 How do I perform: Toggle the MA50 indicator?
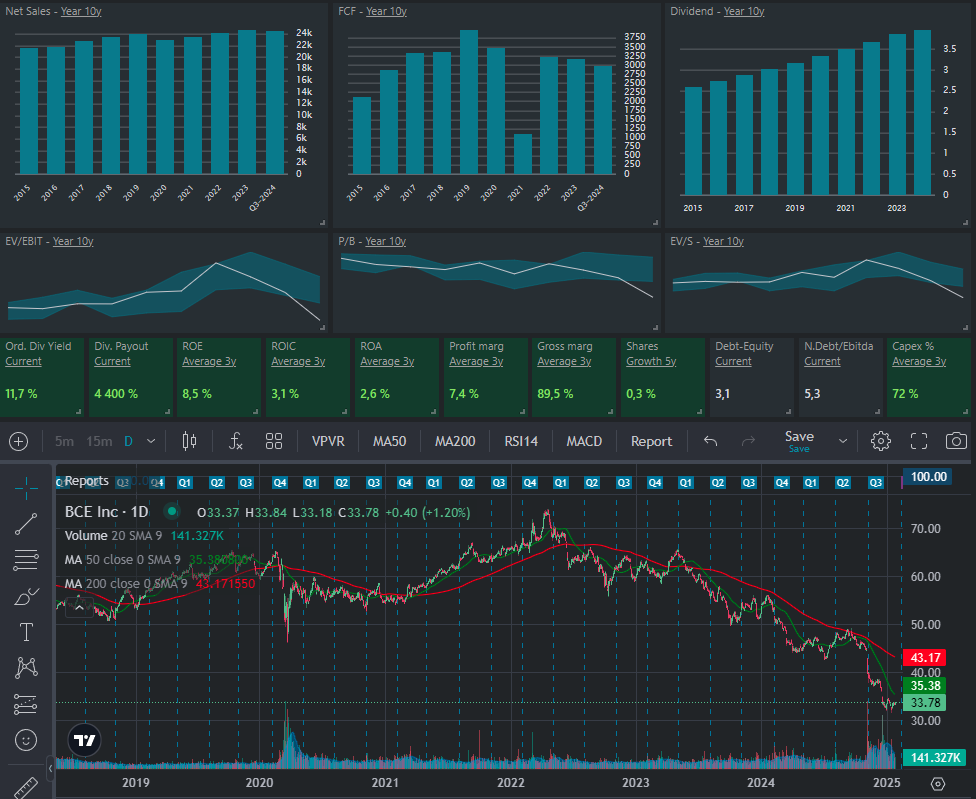[x=389, y=441]
